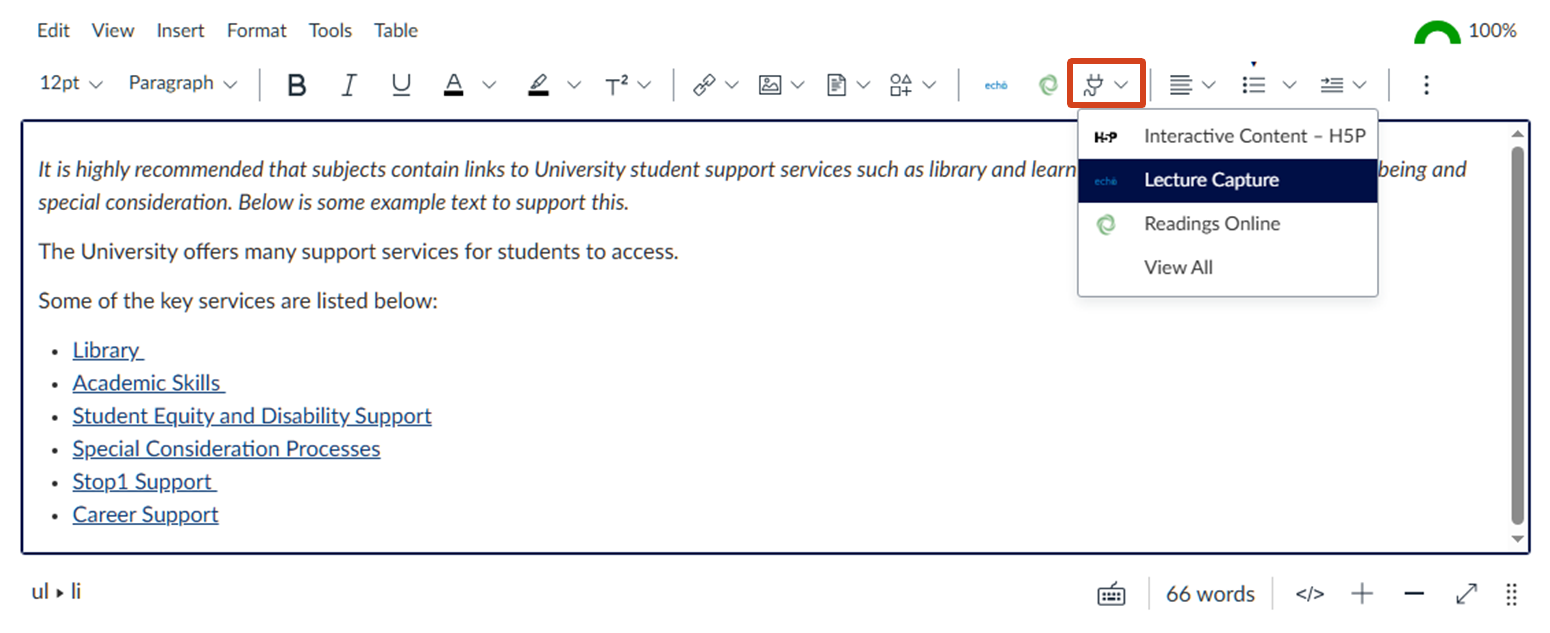Choose Lecture Capture from apps menu

(x=1228, y=180)
